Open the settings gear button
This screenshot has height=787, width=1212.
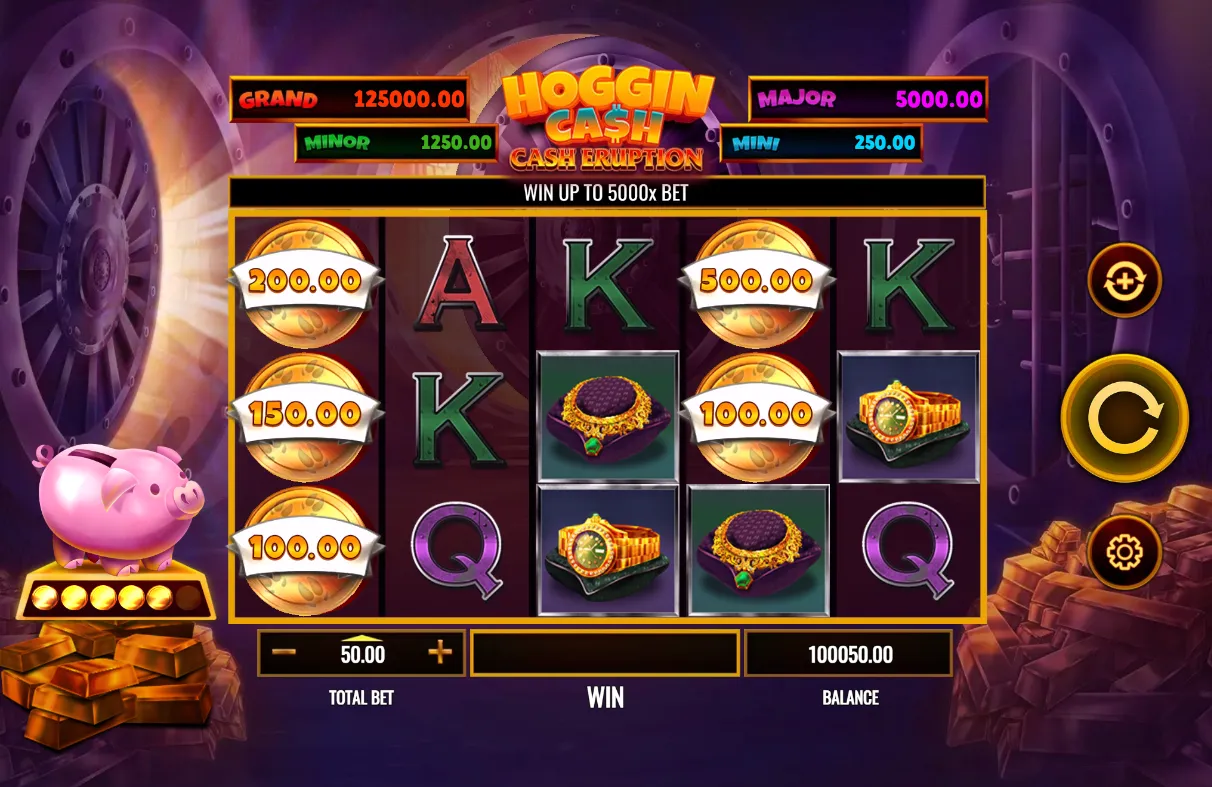1124,551
